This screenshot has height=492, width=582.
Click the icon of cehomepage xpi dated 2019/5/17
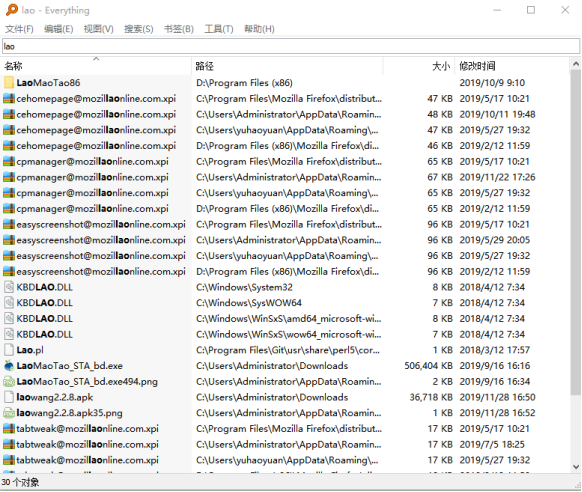9,99
